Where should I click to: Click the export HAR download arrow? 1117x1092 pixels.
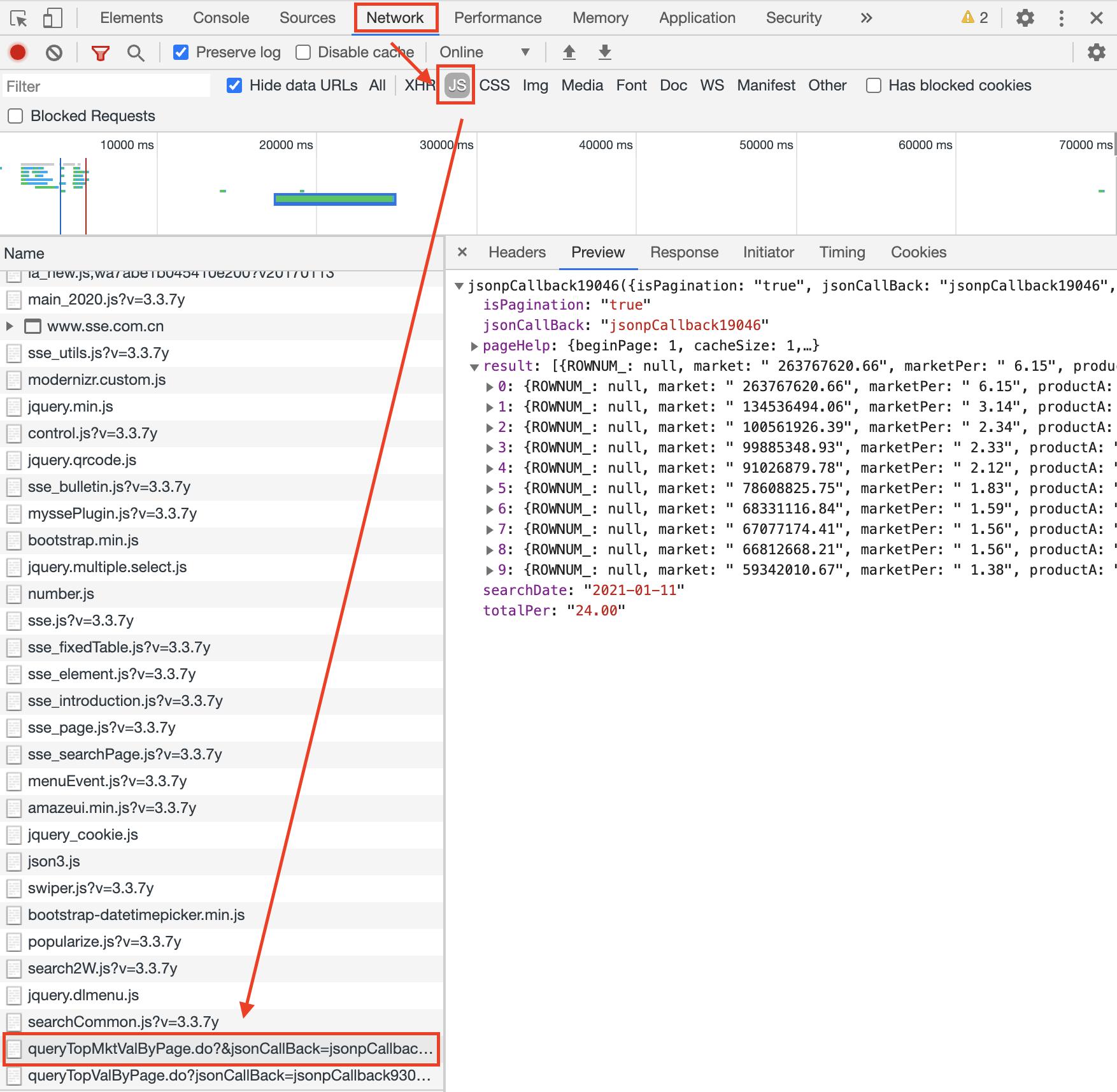click(x=605, y=52)
